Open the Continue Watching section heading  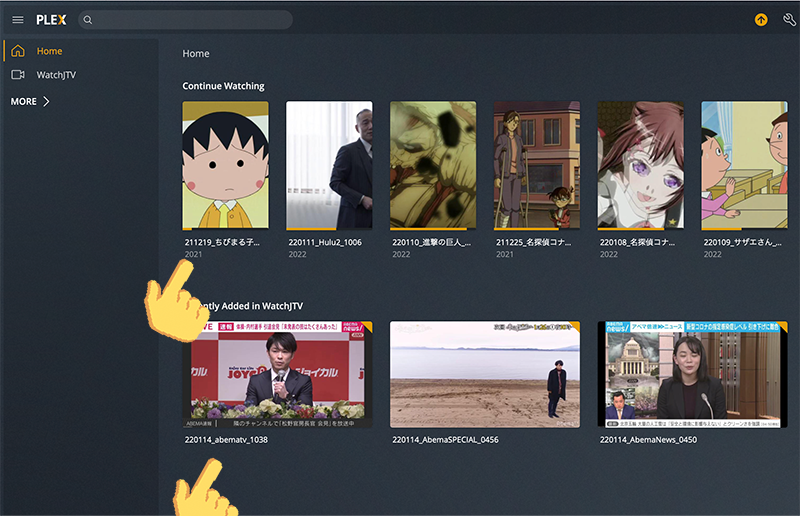click(x=223, y=86)
